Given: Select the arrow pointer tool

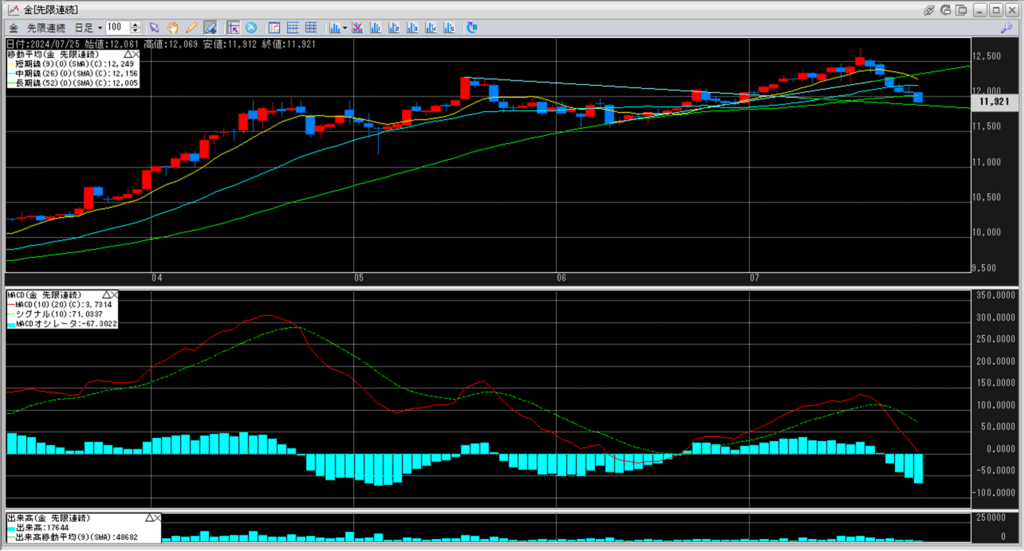Looking at the screenshot, I should (153, 27).
